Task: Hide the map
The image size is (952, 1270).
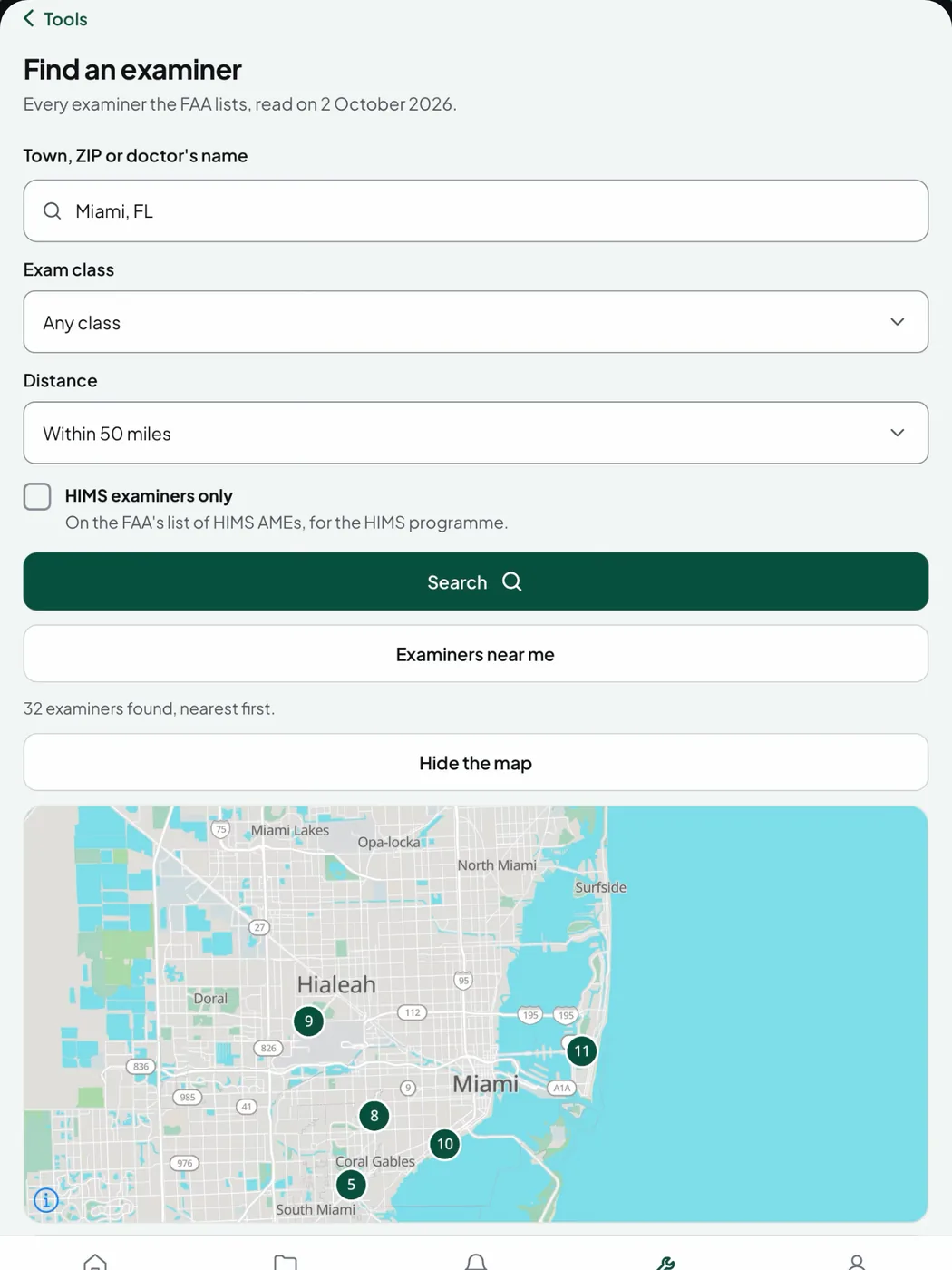Action: [x=476, y=763]
